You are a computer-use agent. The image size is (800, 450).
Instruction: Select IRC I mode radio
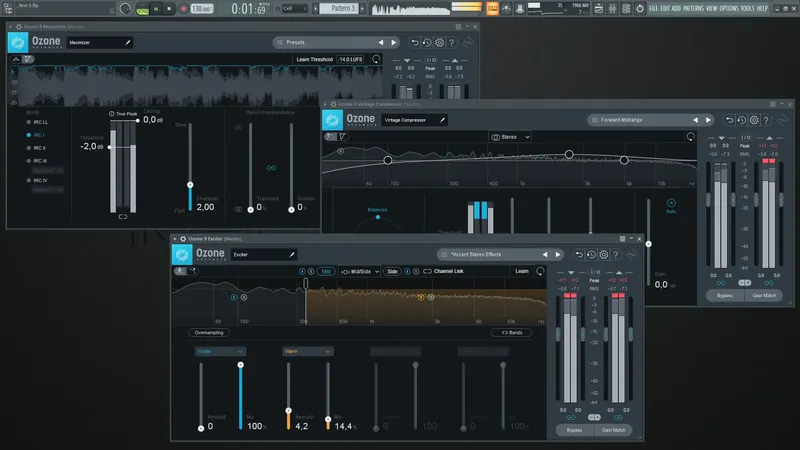[x=29, y=135]
